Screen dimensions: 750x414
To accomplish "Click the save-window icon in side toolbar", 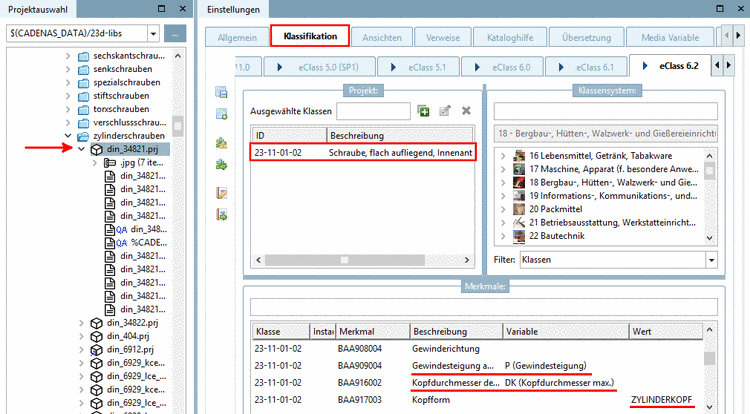I will (x=221, y=92).
